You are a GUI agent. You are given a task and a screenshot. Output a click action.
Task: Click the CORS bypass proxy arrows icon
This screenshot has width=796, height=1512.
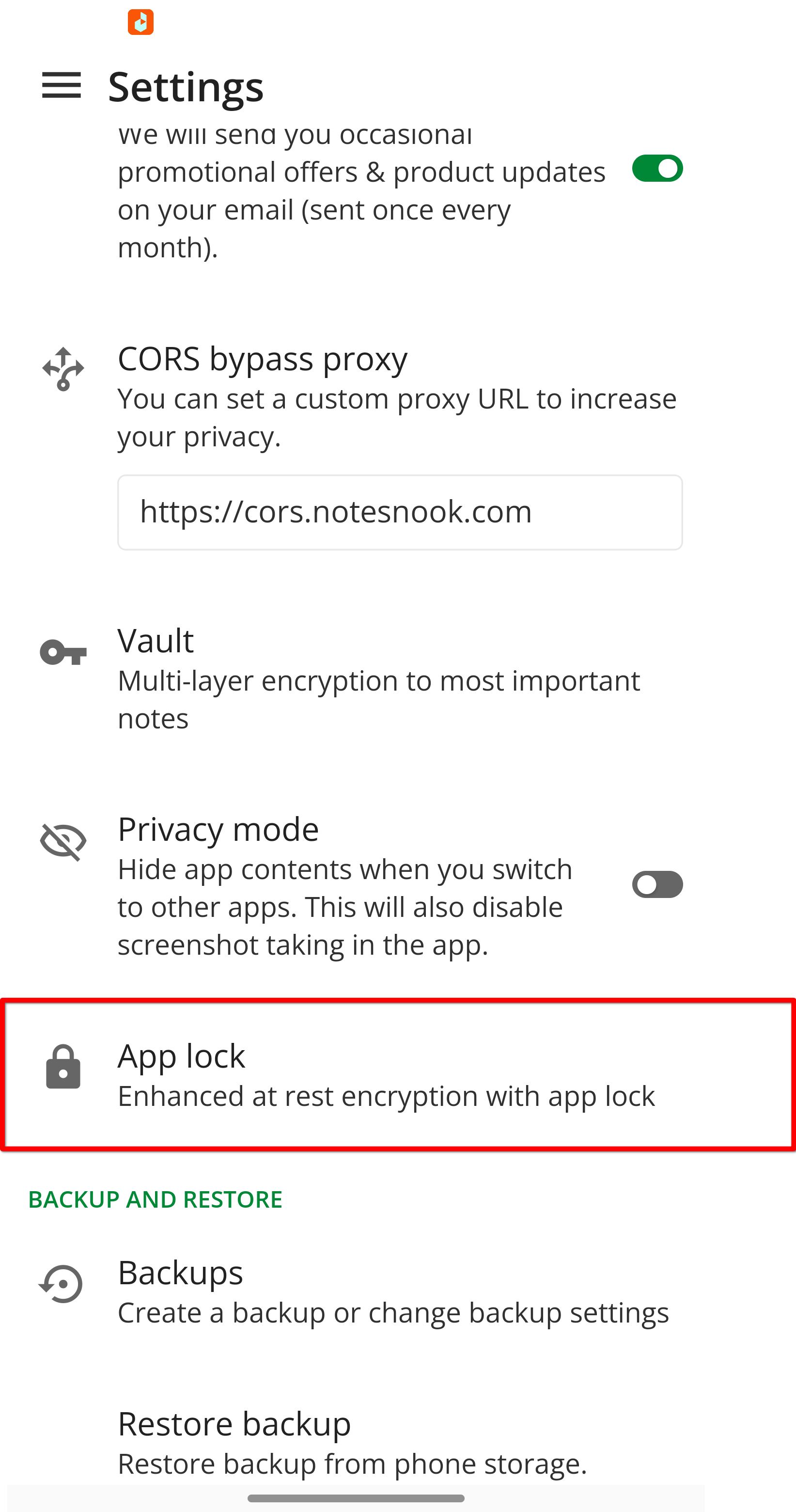point(63,369)
